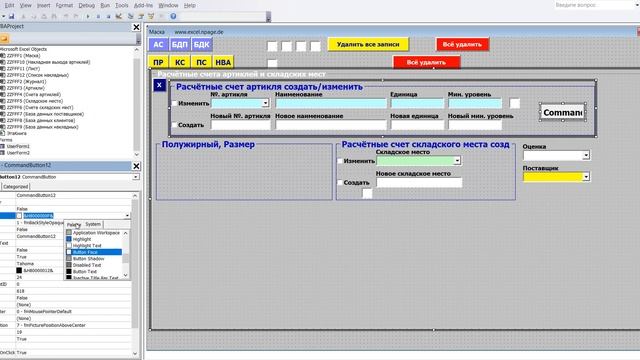
Task: Select the Эта книга workbook icon
Action: point(3,133)
